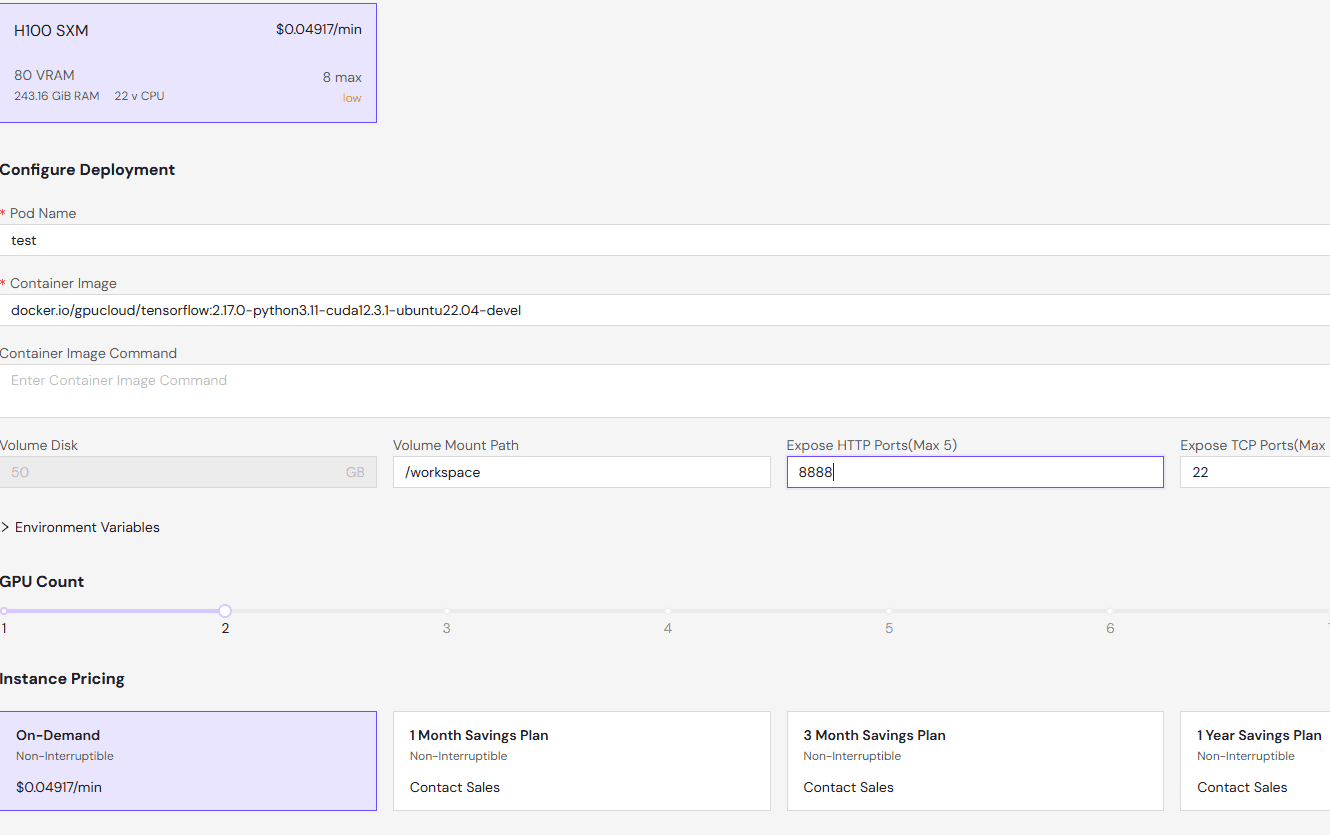Choose the 1 Month Savings Plan

(x=581, y=761)
